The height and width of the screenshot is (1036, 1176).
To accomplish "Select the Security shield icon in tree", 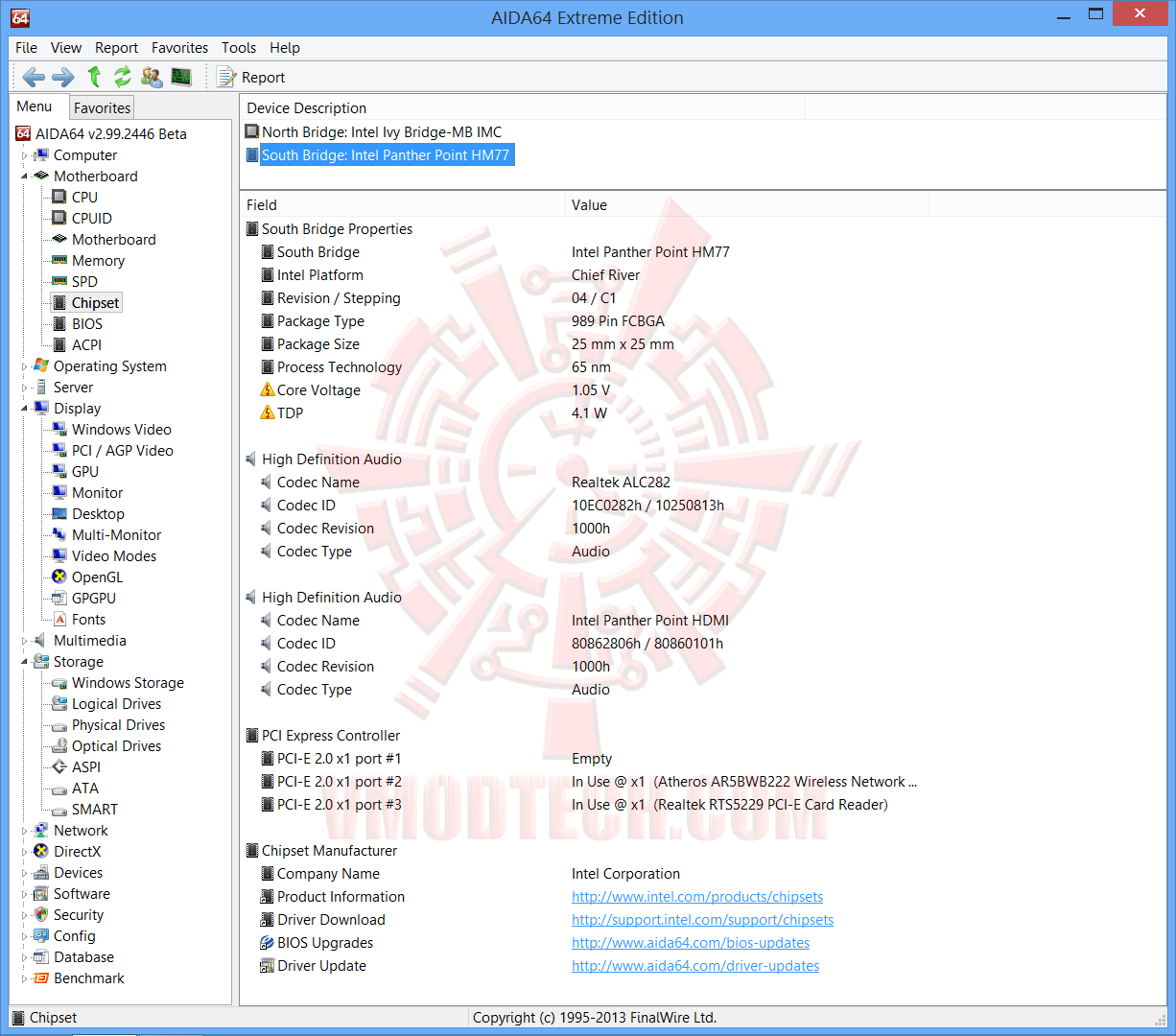I will (x=41, y=914).
